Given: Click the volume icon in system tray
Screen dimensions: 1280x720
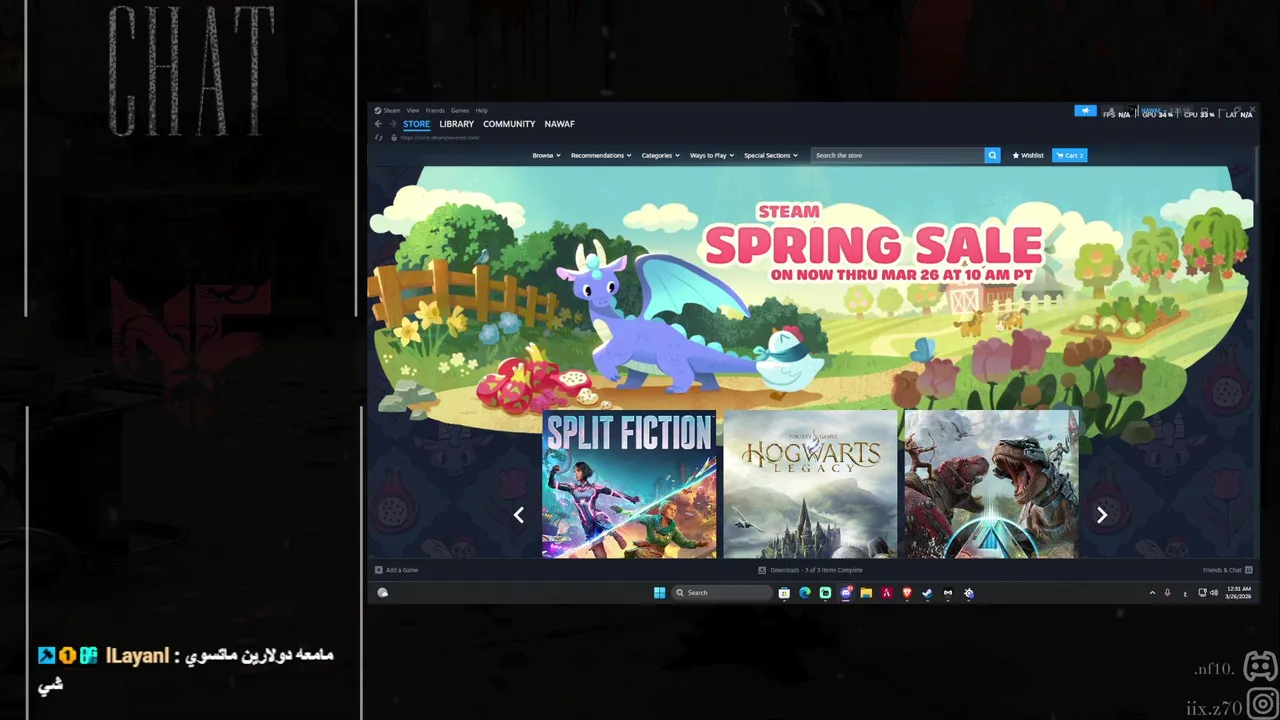Looking at the screenshot, I should [1214, 593].
